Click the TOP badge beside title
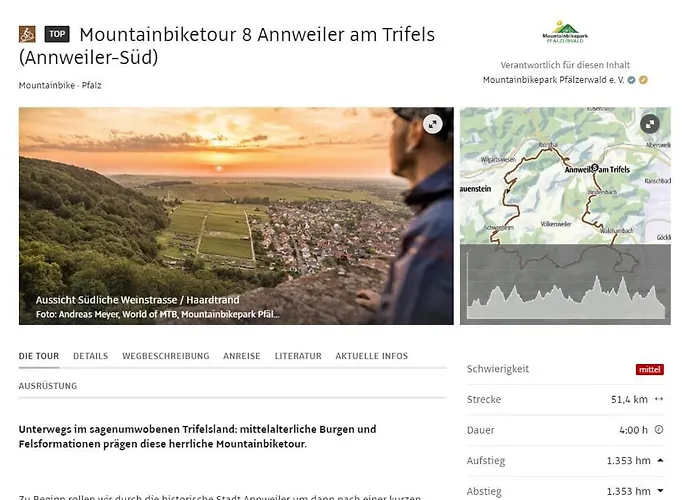Image resolution: width=700 pixels, height=500 pixels. (57, 34)
